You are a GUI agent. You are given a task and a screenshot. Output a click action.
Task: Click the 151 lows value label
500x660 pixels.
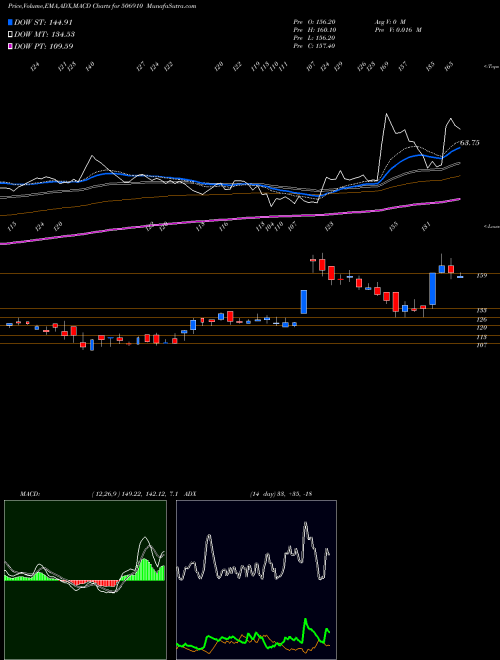click(x=427, y=227)
